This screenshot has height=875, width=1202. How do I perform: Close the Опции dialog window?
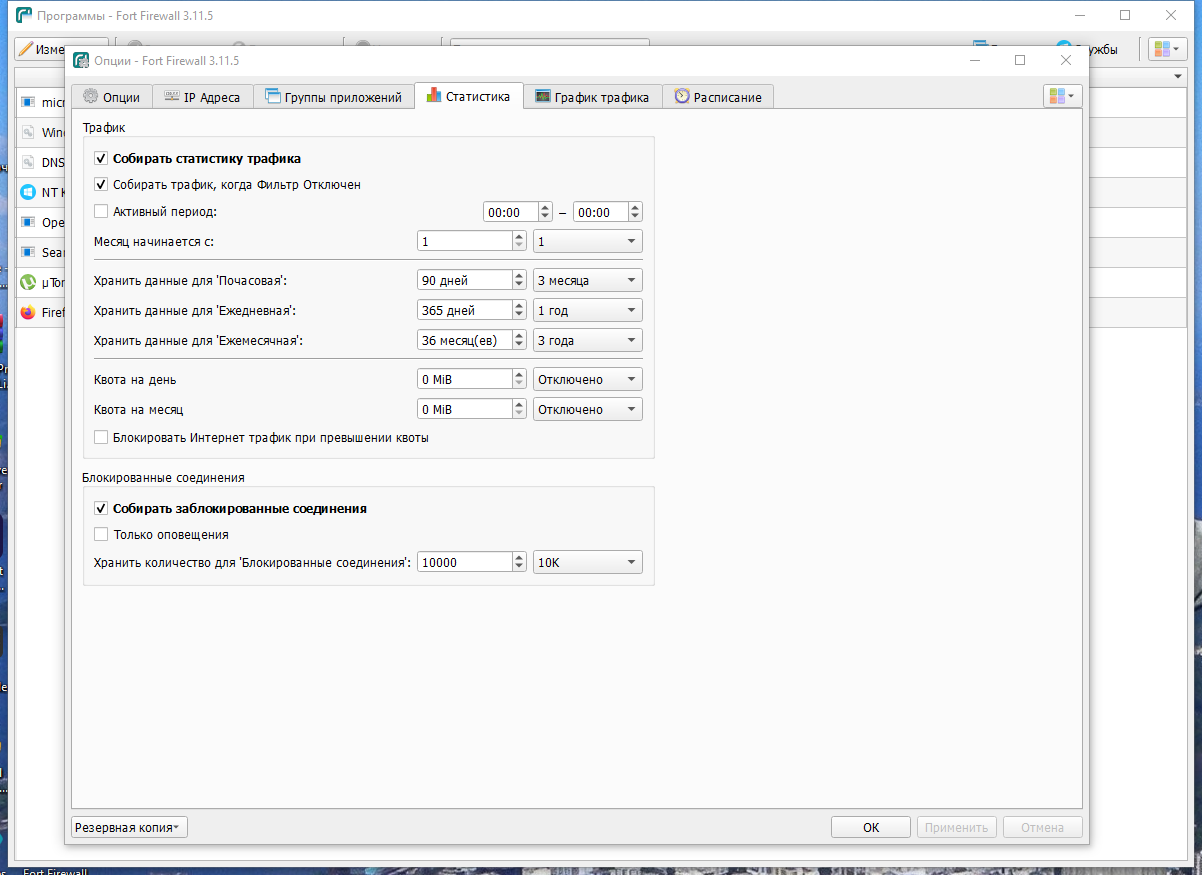click(x=1066, y=60)
